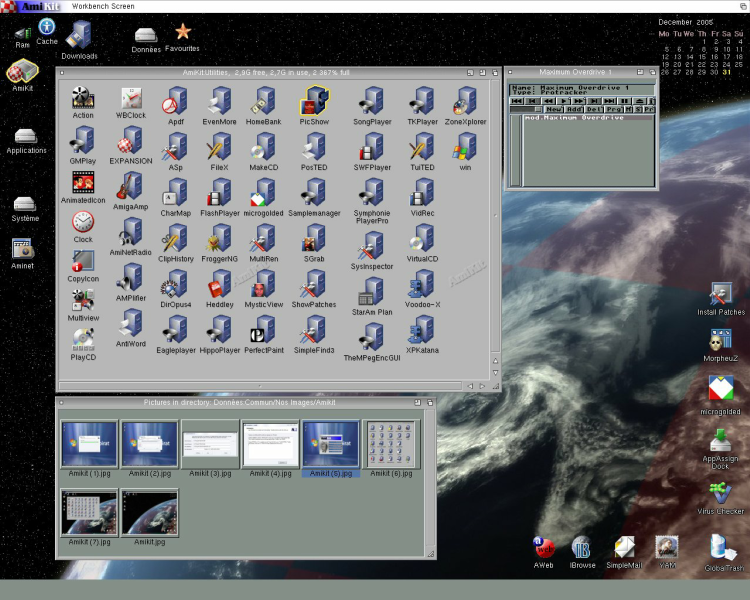The width and height of the screenshot is (750, 600).
Task: Click the New playlist button in the player
Action: (x=554, y=109)
